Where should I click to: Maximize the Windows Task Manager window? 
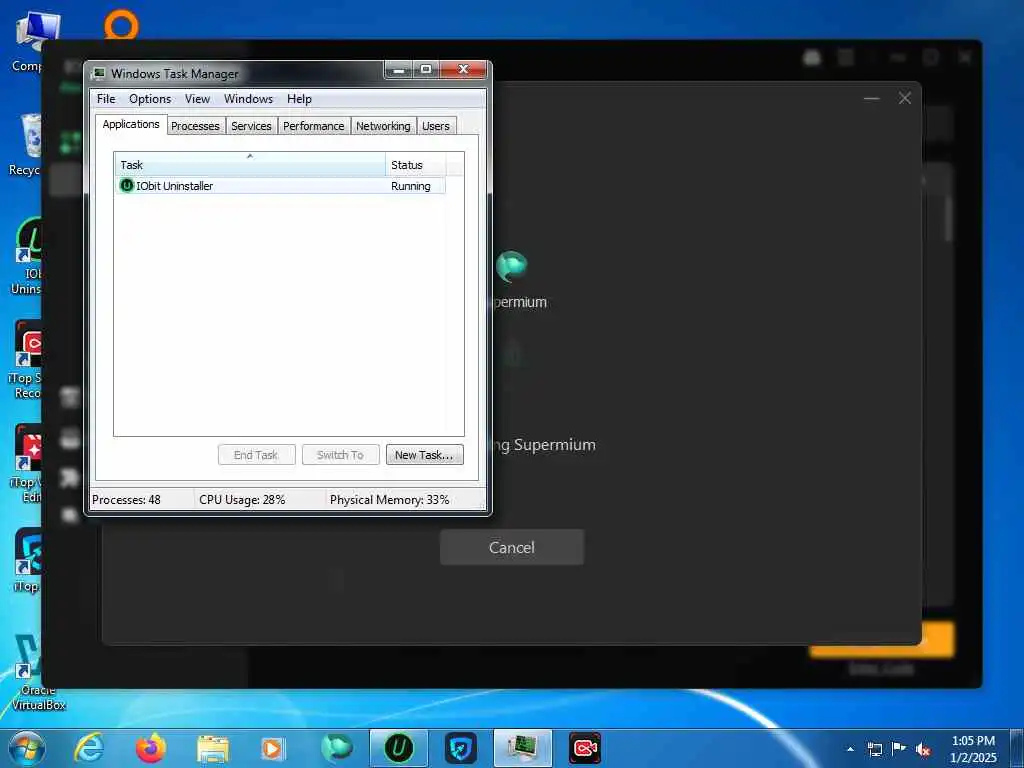[426, 69]
